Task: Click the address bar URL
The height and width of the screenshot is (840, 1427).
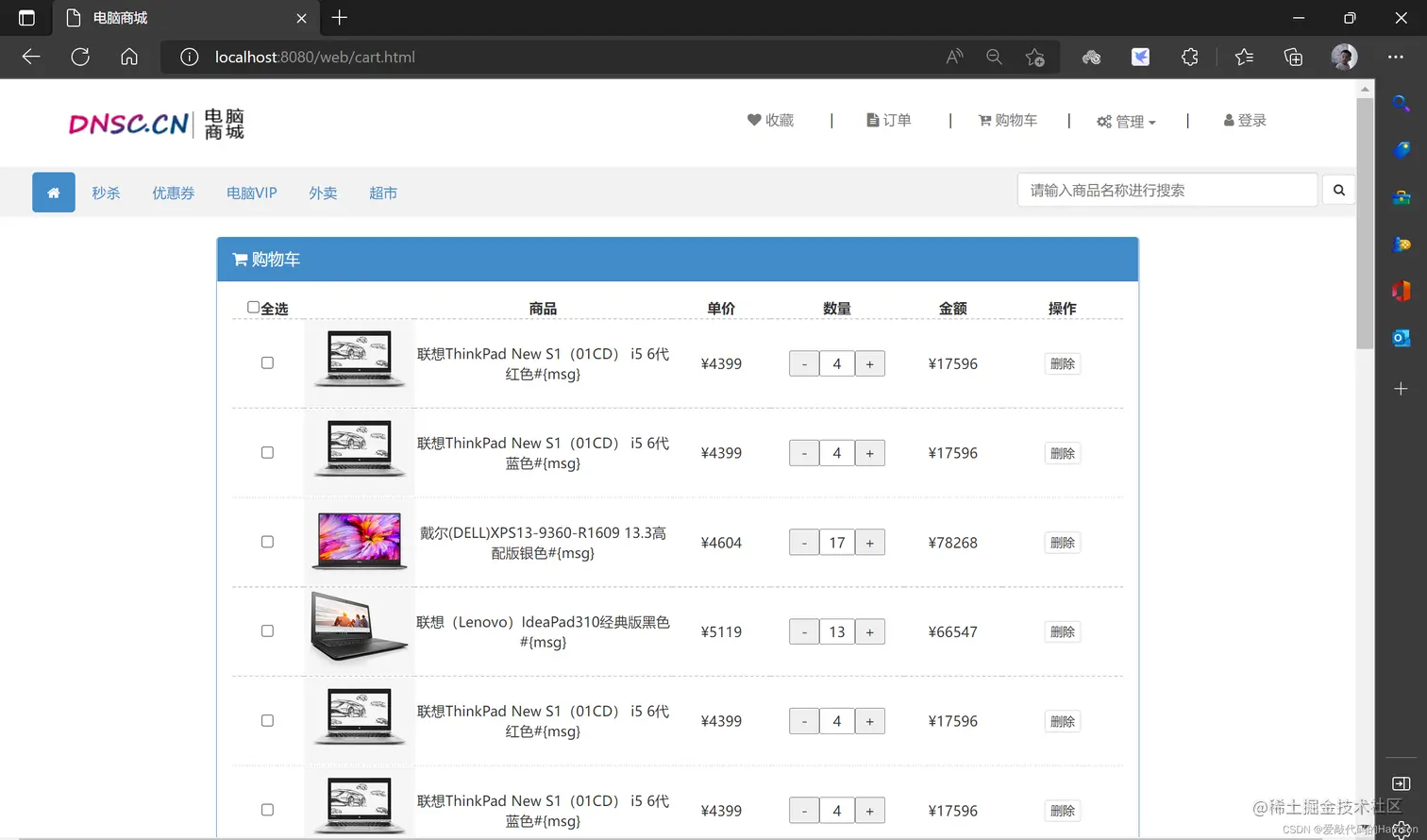Action: point(315,57)
